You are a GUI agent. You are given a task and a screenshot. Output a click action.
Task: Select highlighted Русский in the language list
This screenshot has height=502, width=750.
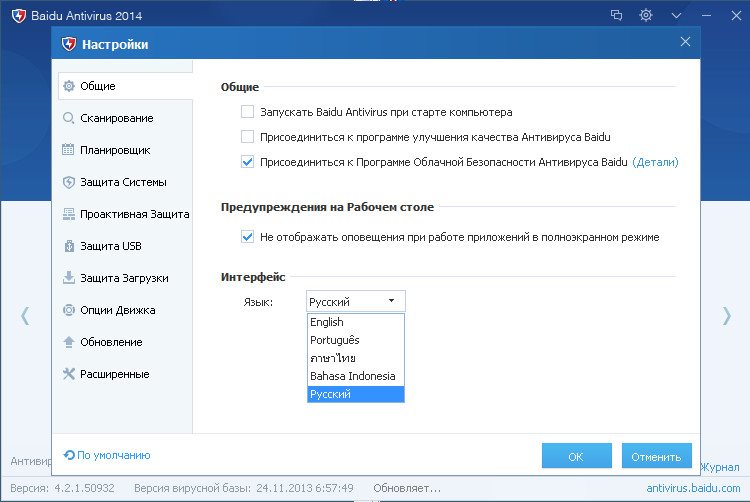355,394
